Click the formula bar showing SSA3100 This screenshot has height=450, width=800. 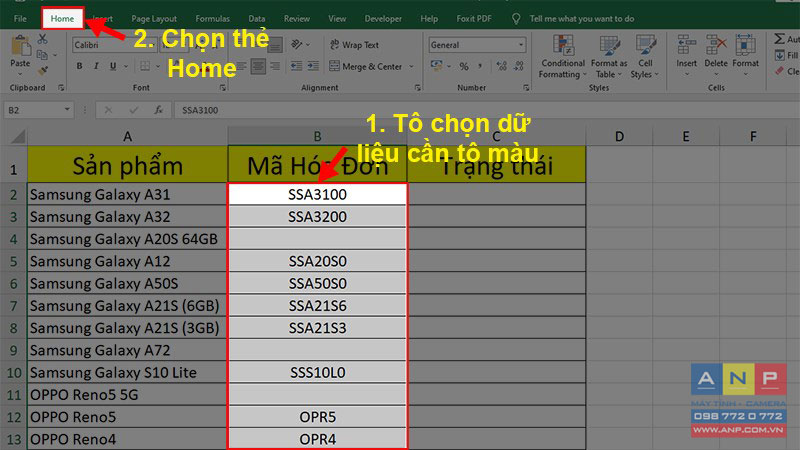coord(486,110)
